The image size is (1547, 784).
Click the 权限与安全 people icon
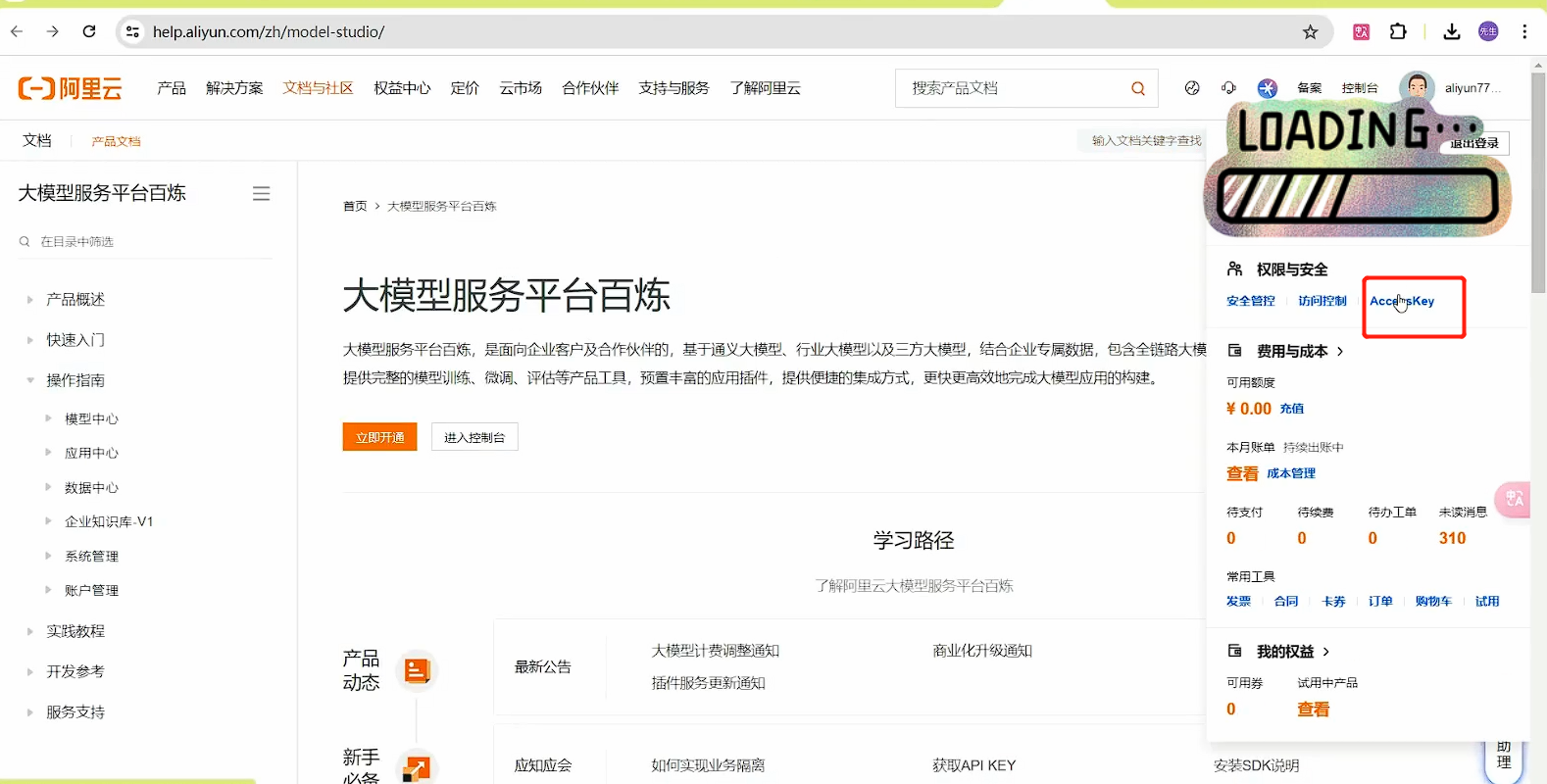1235,269
